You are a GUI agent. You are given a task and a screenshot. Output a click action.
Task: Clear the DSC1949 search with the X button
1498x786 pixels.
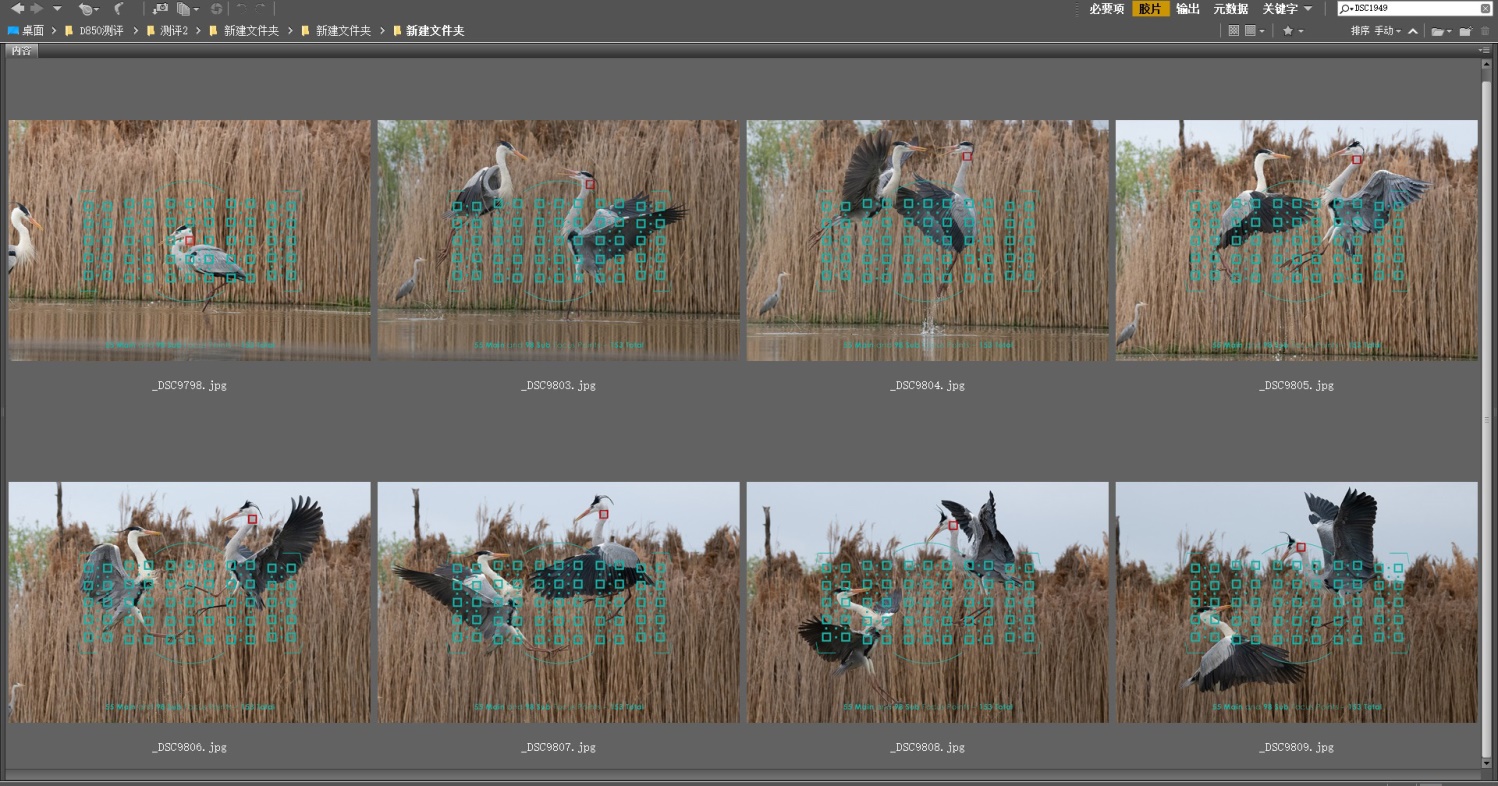click(1486, 8)
